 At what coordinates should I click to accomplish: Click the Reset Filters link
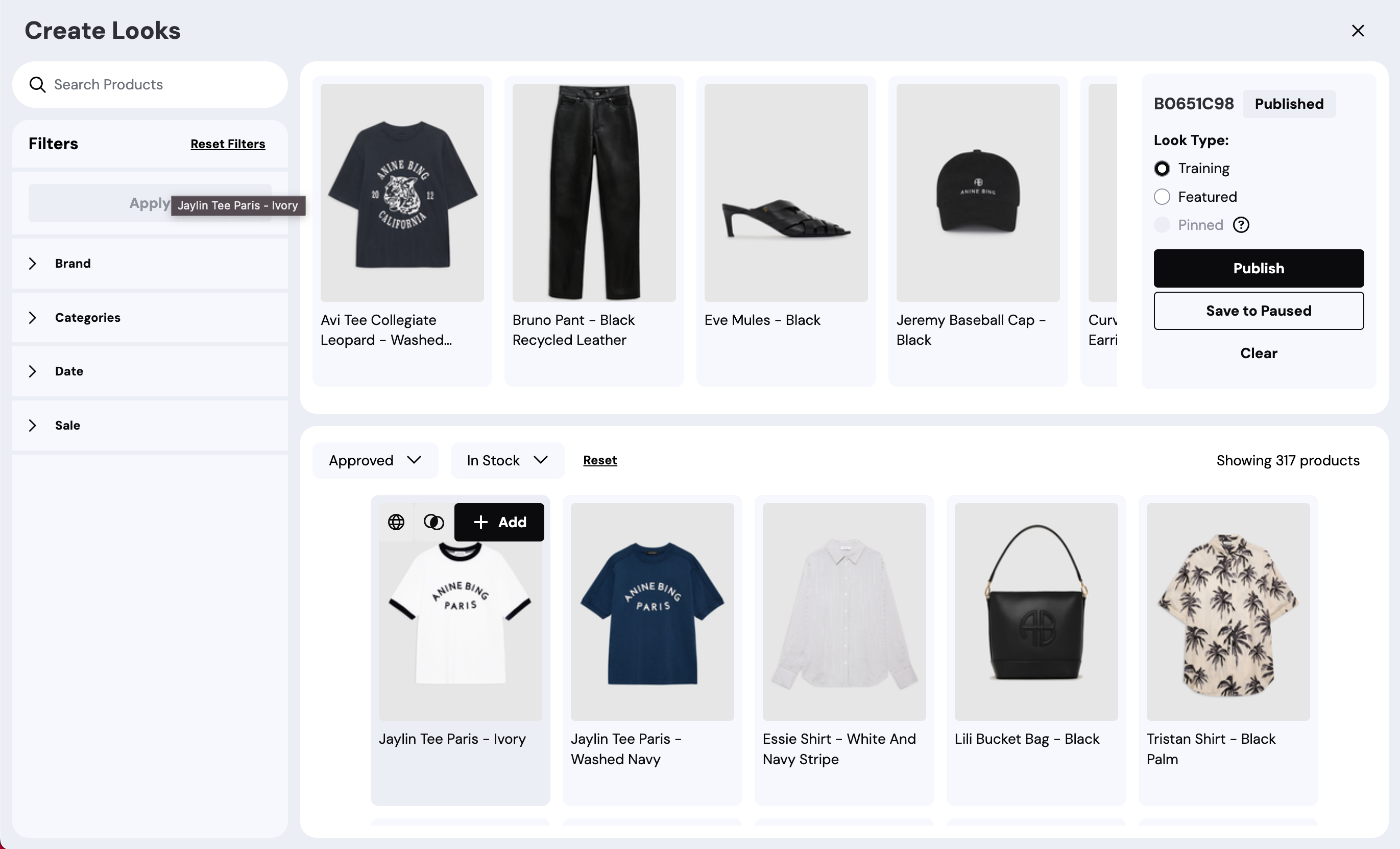coord(228,144)
